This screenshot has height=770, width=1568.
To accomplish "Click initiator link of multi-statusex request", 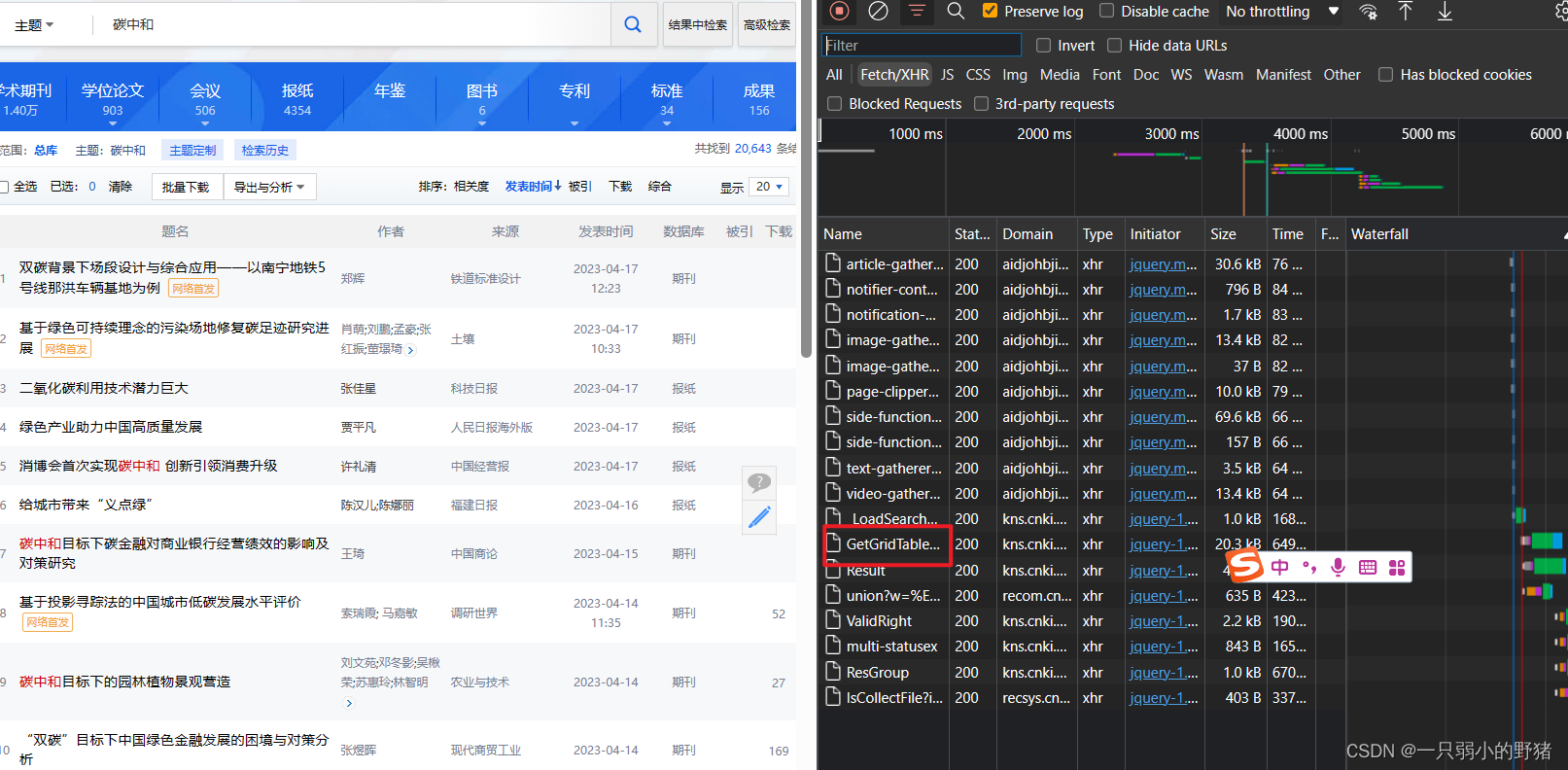I will (x=1164, y=647).
